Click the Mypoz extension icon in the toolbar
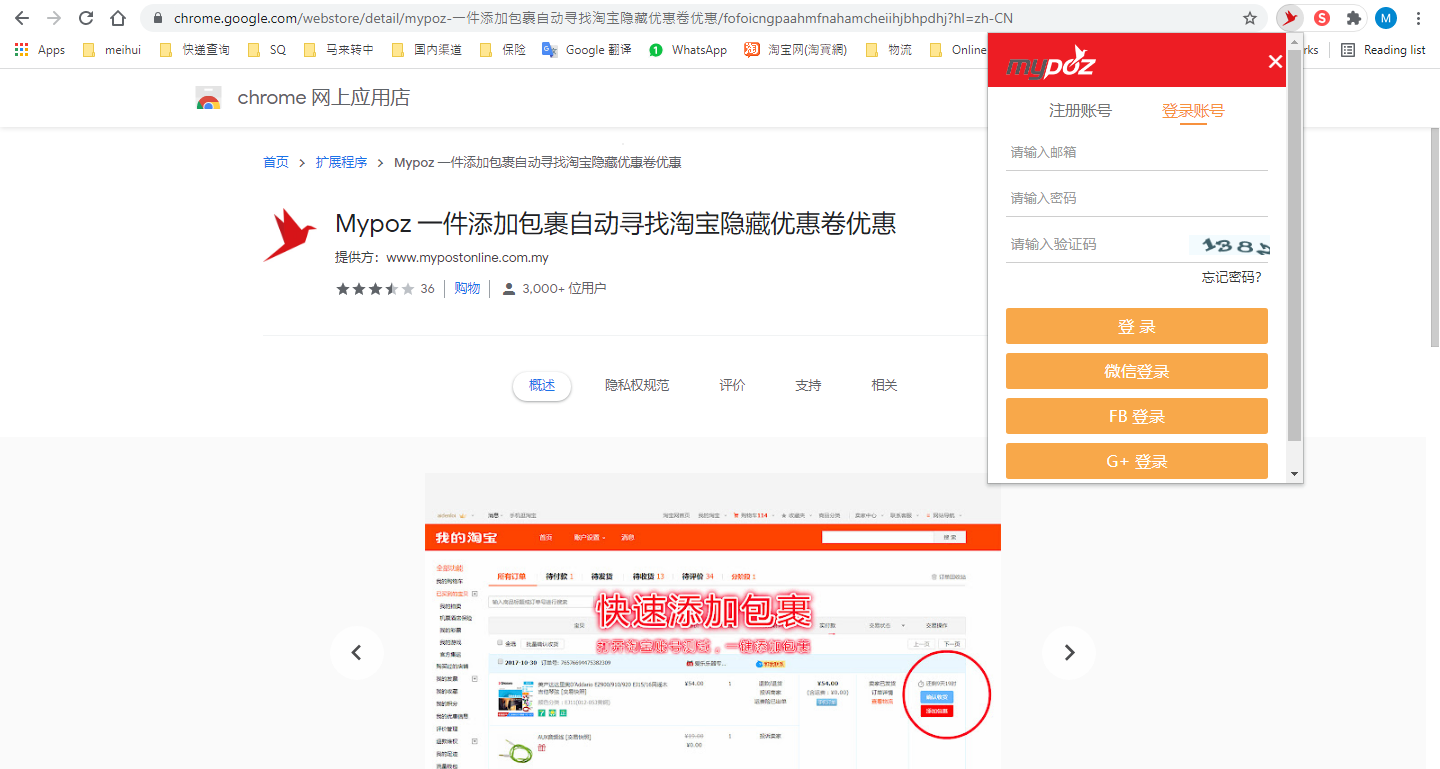The image size is (1440, 769). click(x=1290, y=18)
